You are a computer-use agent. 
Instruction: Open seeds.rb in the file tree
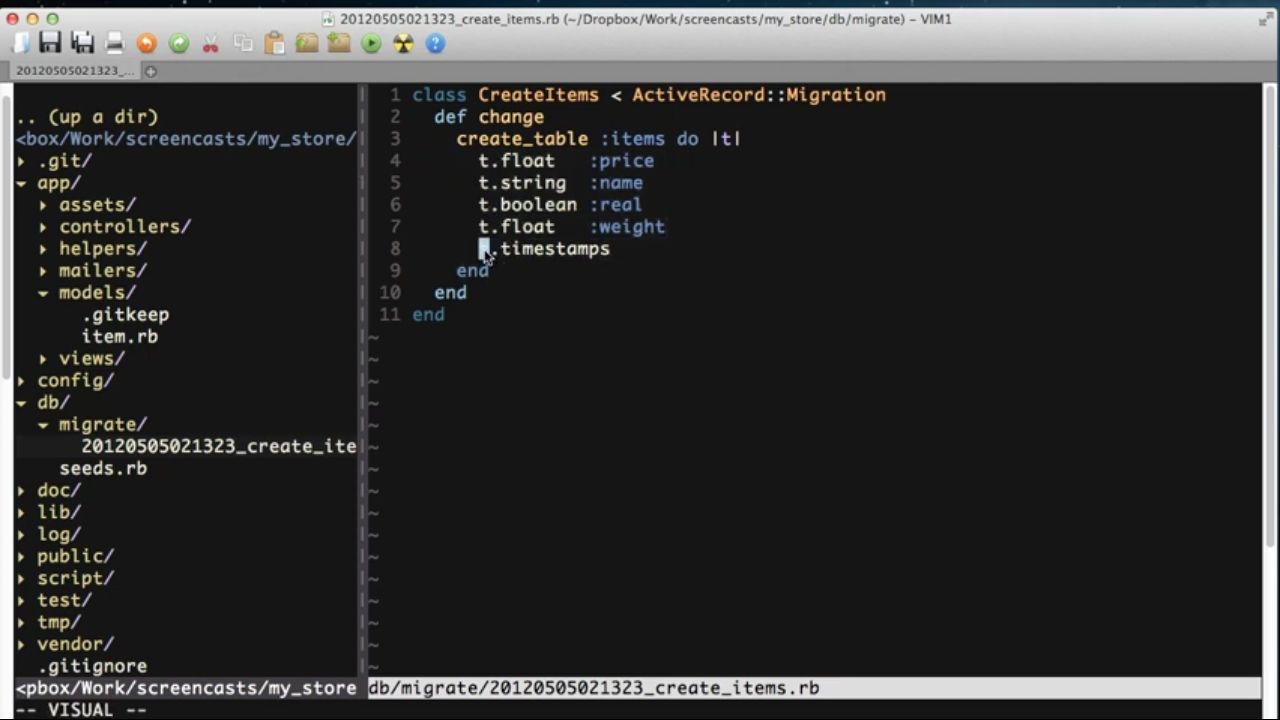click(103, 469)
